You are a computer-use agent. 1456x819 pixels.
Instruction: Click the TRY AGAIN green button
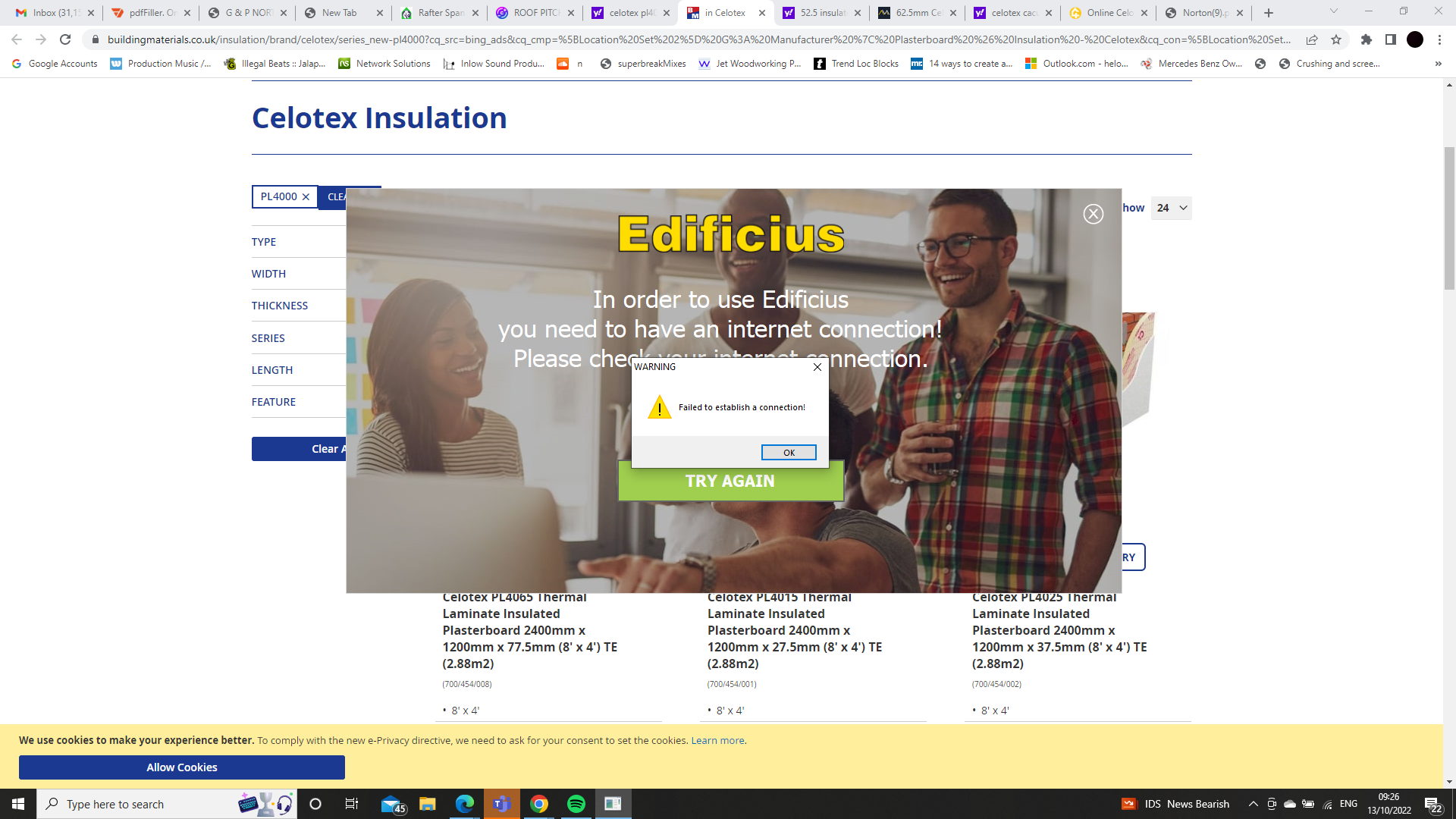point(730,482)
